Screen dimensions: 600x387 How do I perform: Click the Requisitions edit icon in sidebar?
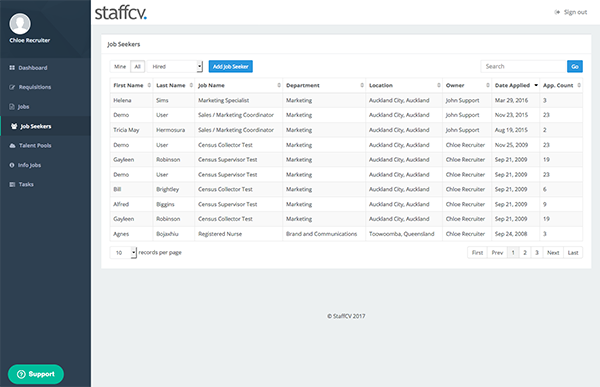12,87
